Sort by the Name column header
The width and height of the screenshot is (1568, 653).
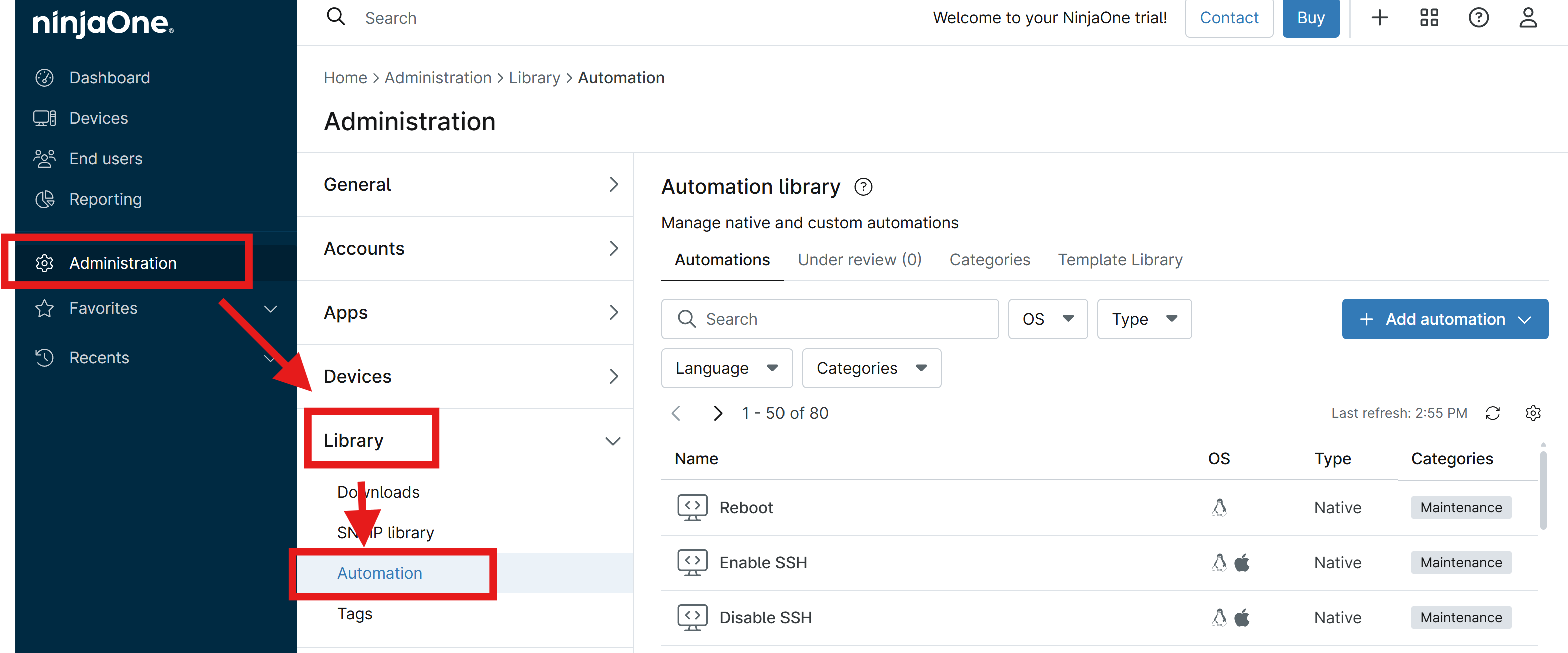point(696,459)
